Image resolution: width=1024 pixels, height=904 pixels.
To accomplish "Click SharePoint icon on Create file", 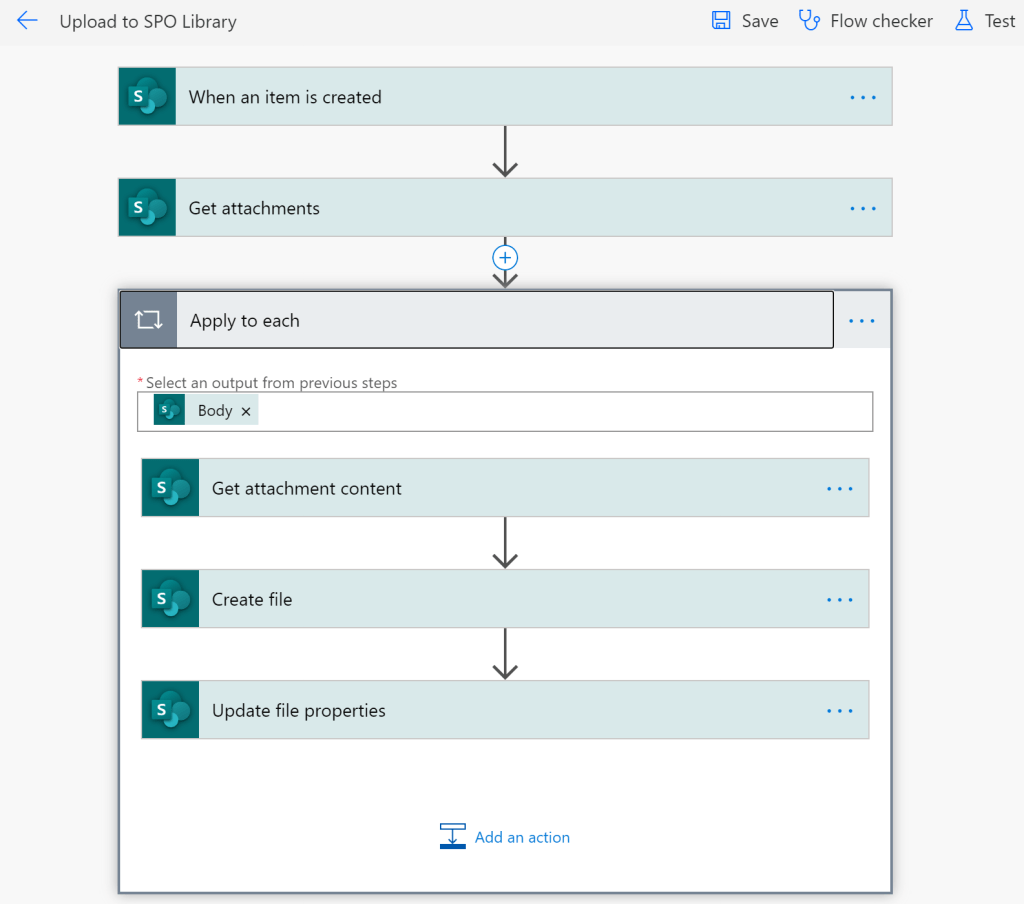I will click(170, 600).
